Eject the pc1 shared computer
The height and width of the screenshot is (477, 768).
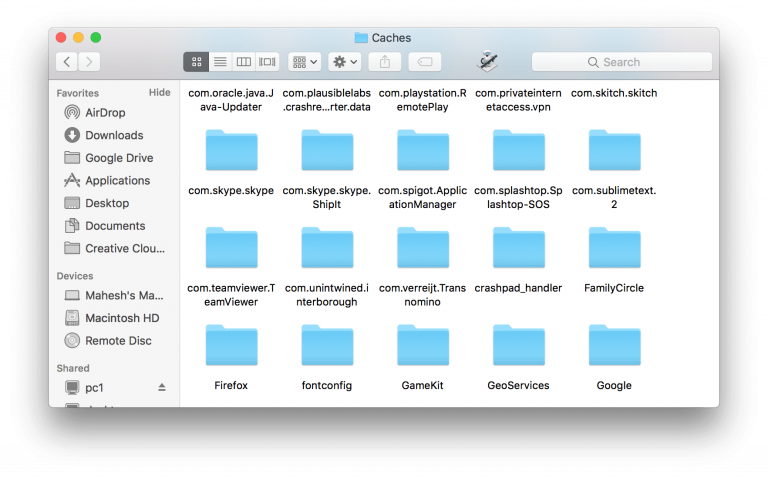point(162,387)
